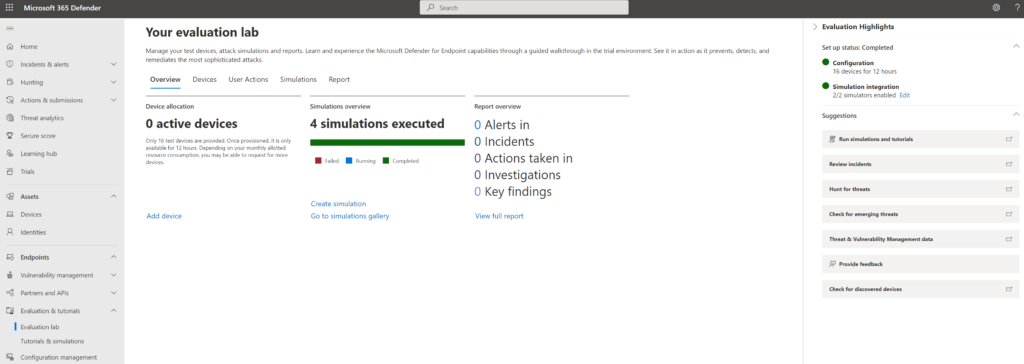
Task: Click feedback icon on Provide feedback card
Action: click(832, 264)
